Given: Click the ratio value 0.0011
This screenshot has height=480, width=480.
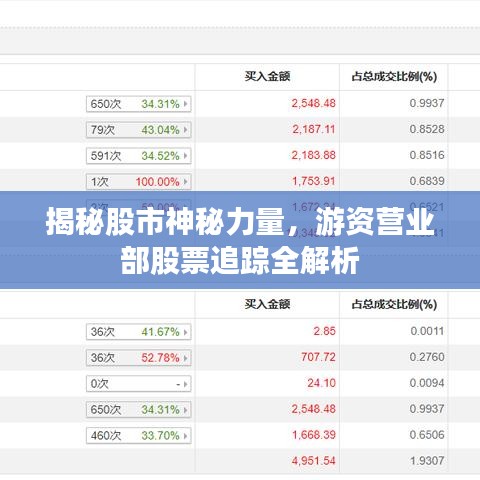Looking at the screenshot, I should point(427,331).
